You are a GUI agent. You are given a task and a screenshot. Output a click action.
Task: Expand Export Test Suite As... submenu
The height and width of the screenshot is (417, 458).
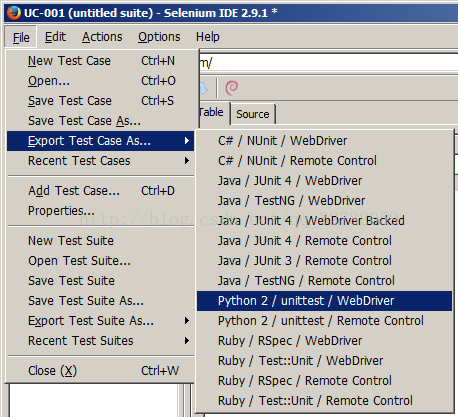click(x=100, y=321)
